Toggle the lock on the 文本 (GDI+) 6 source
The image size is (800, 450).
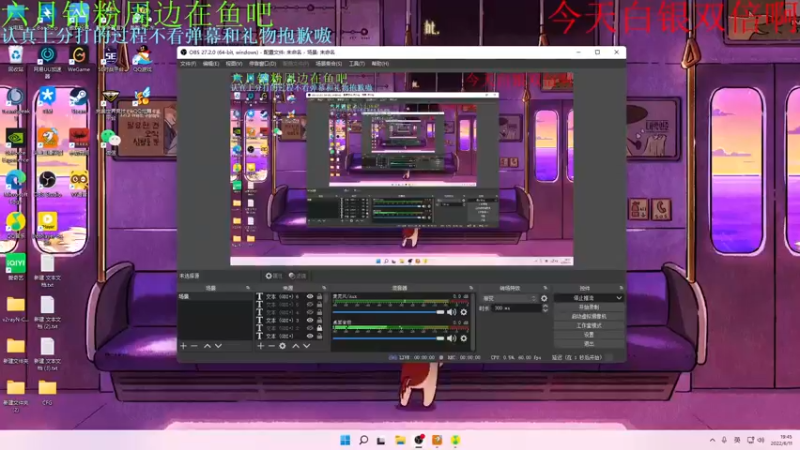[x=319, y=296]
